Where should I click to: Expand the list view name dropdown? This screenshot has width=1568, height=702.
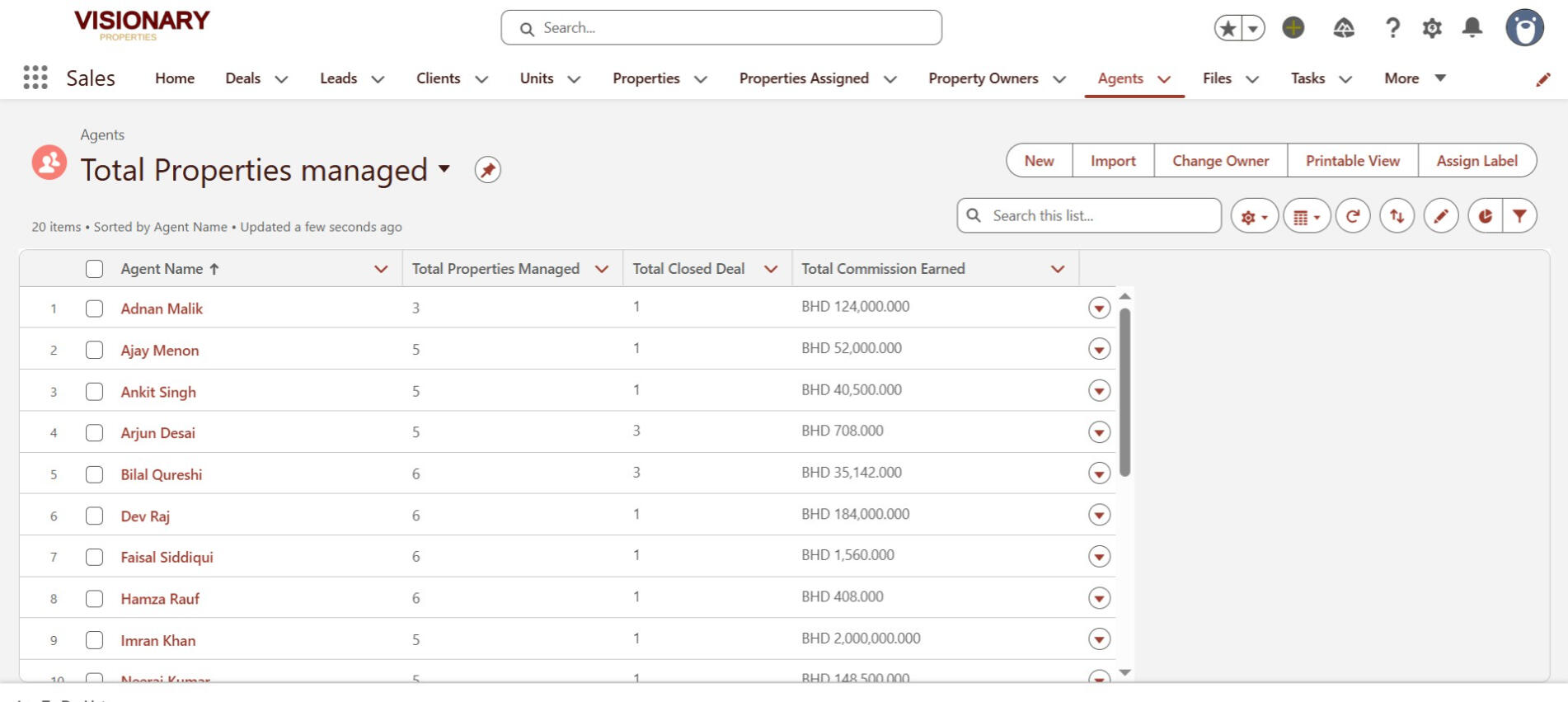click(444, 169)
